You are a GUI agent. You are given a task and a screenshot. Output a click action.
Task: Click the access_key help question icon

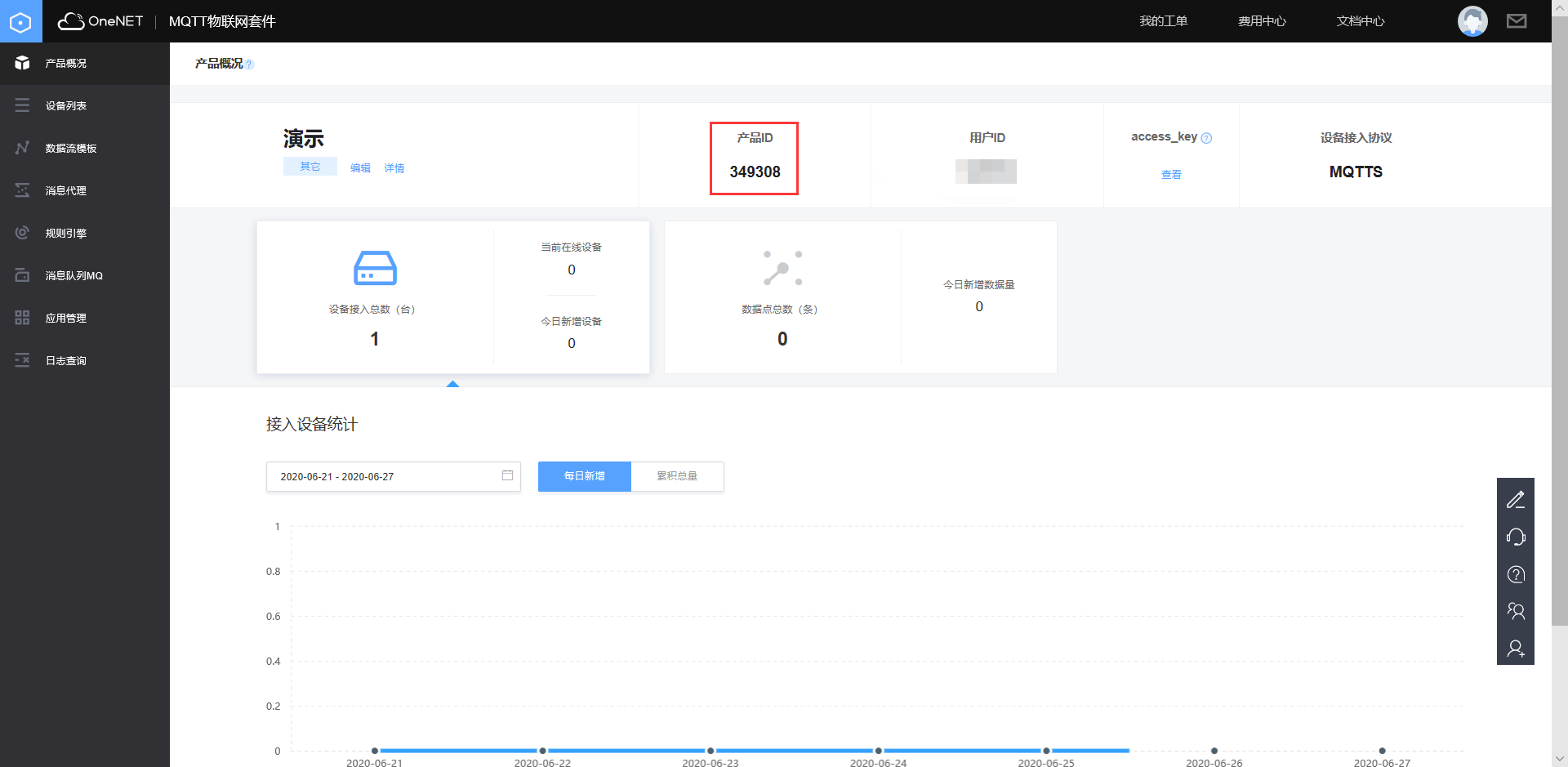pyautogui.click(x=1206, y=138)
